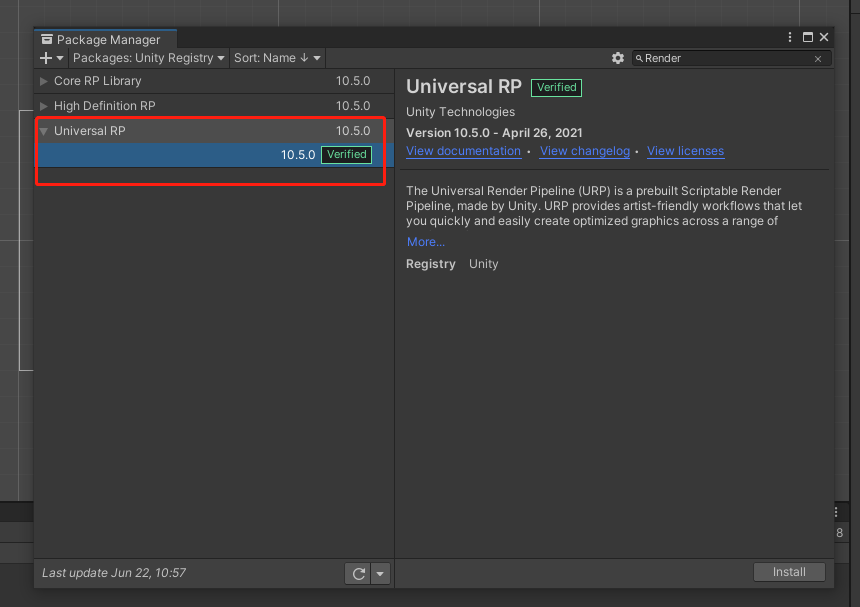860x607 pixels.
Task: Open the Packages: Unity Registry dropdown
Action: [x=147, y=58]
